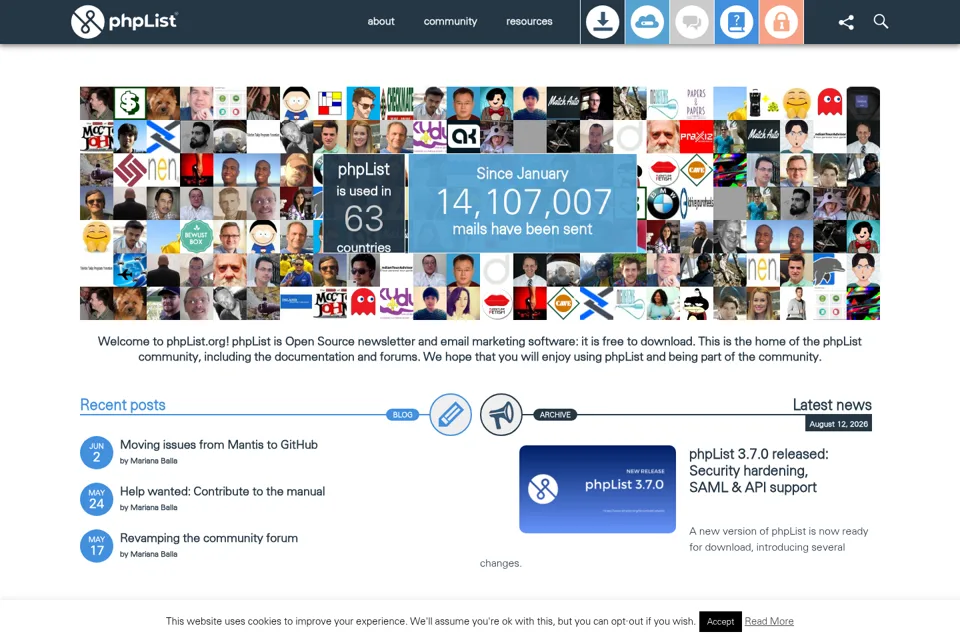This screenshot has height=640, width=960.
Task: Click the phpList 3.7.0 release thumbnail
Action: (598, 489)
